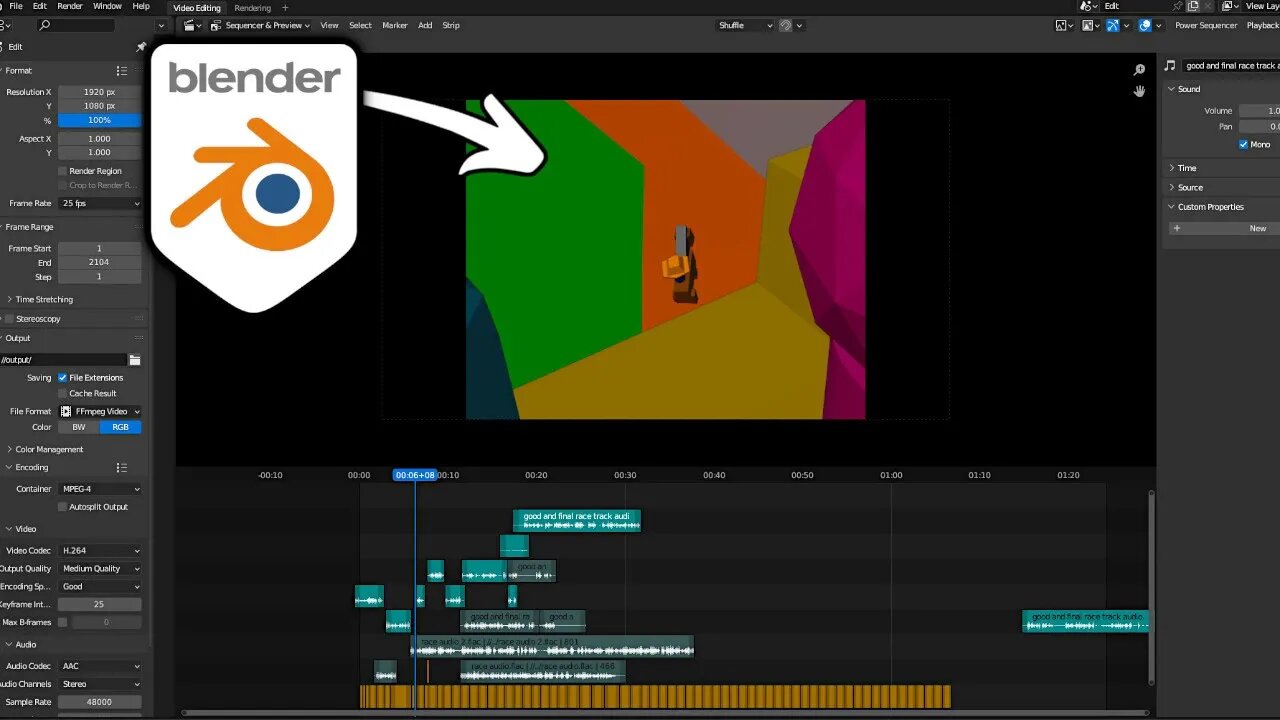
Task: Click the frame End 2104 field
Action: coord(100,262)
